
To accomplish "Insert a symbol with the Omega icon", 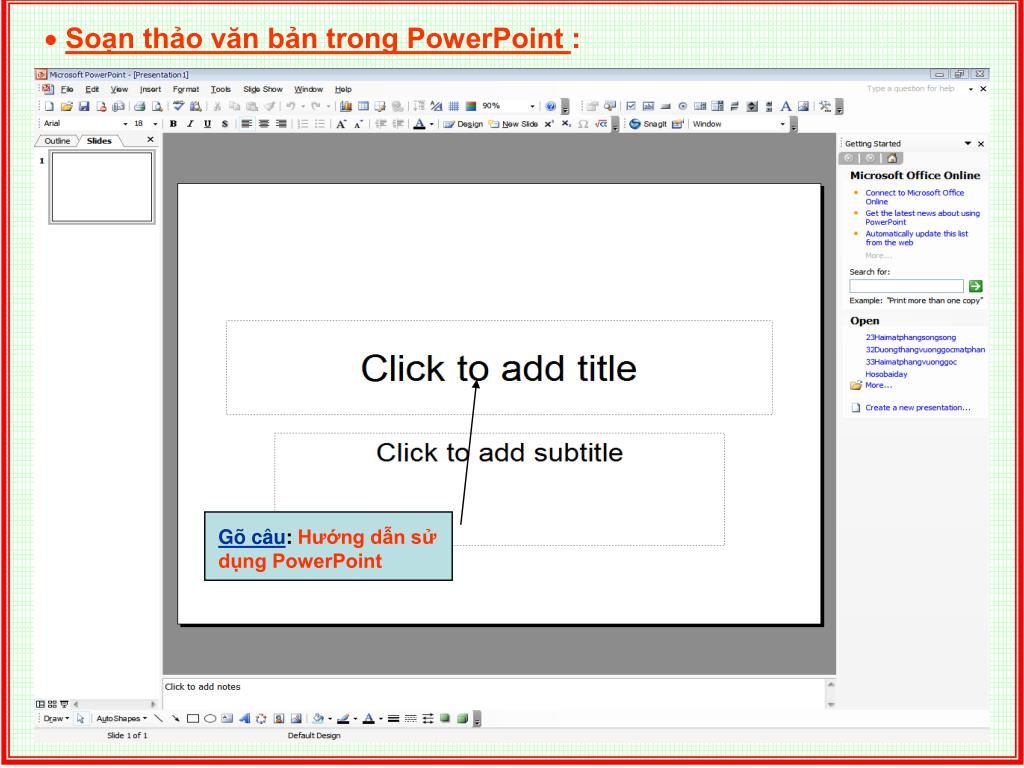I will coord(583,124).
